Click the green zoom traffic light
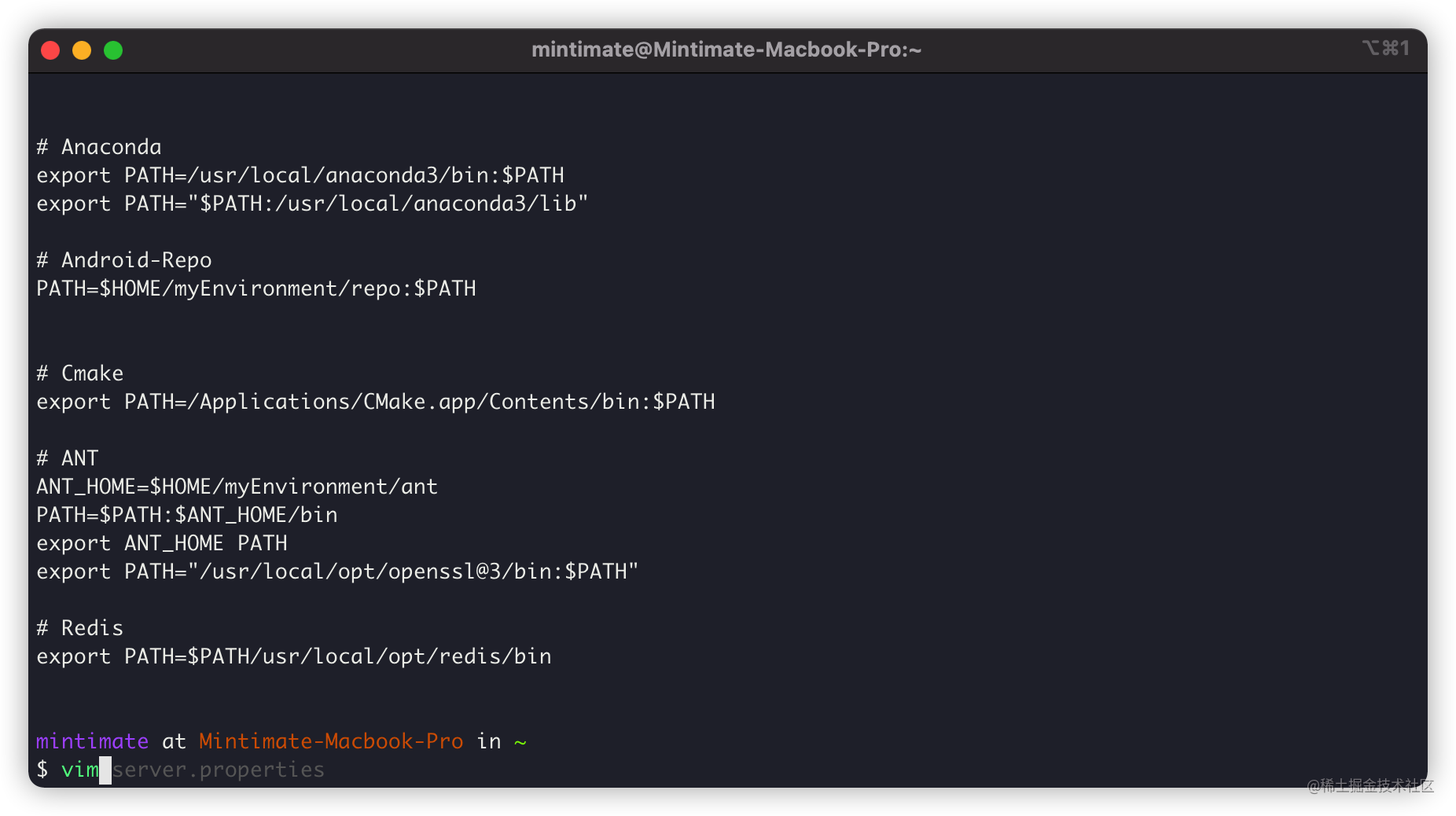The width and height of the screenshot is (1456, 816). (113, 50)
